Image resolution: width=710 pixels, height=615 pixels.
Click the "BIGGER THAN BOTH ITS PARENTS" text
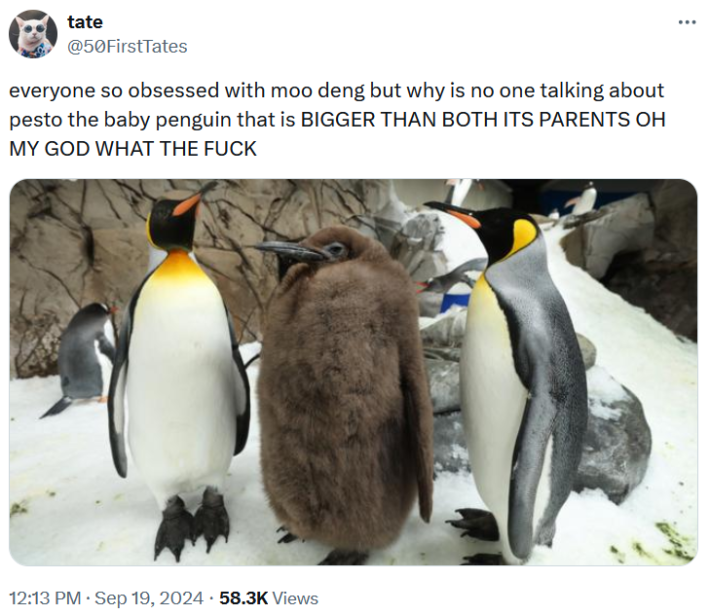tap(465, 120)
